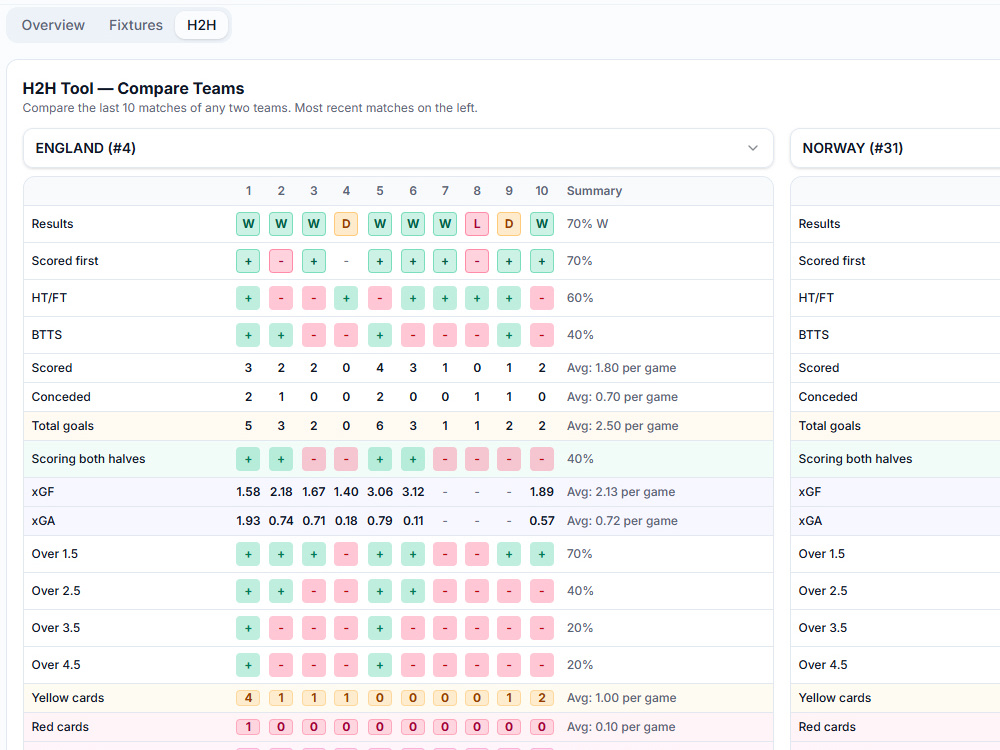The width and height of the screenshot is (1000, 750).
Task: Click the Summary column header
Action: (x=594, y=191)
